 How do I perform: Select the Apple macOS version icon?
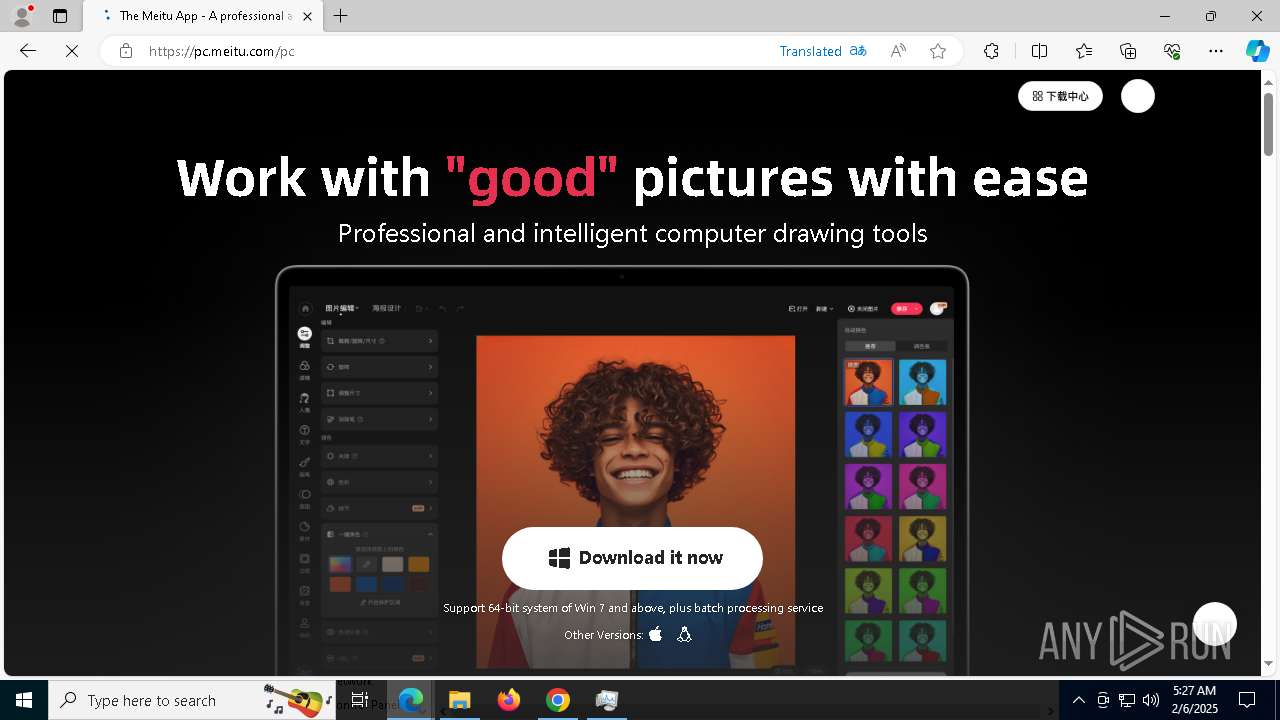656,634
